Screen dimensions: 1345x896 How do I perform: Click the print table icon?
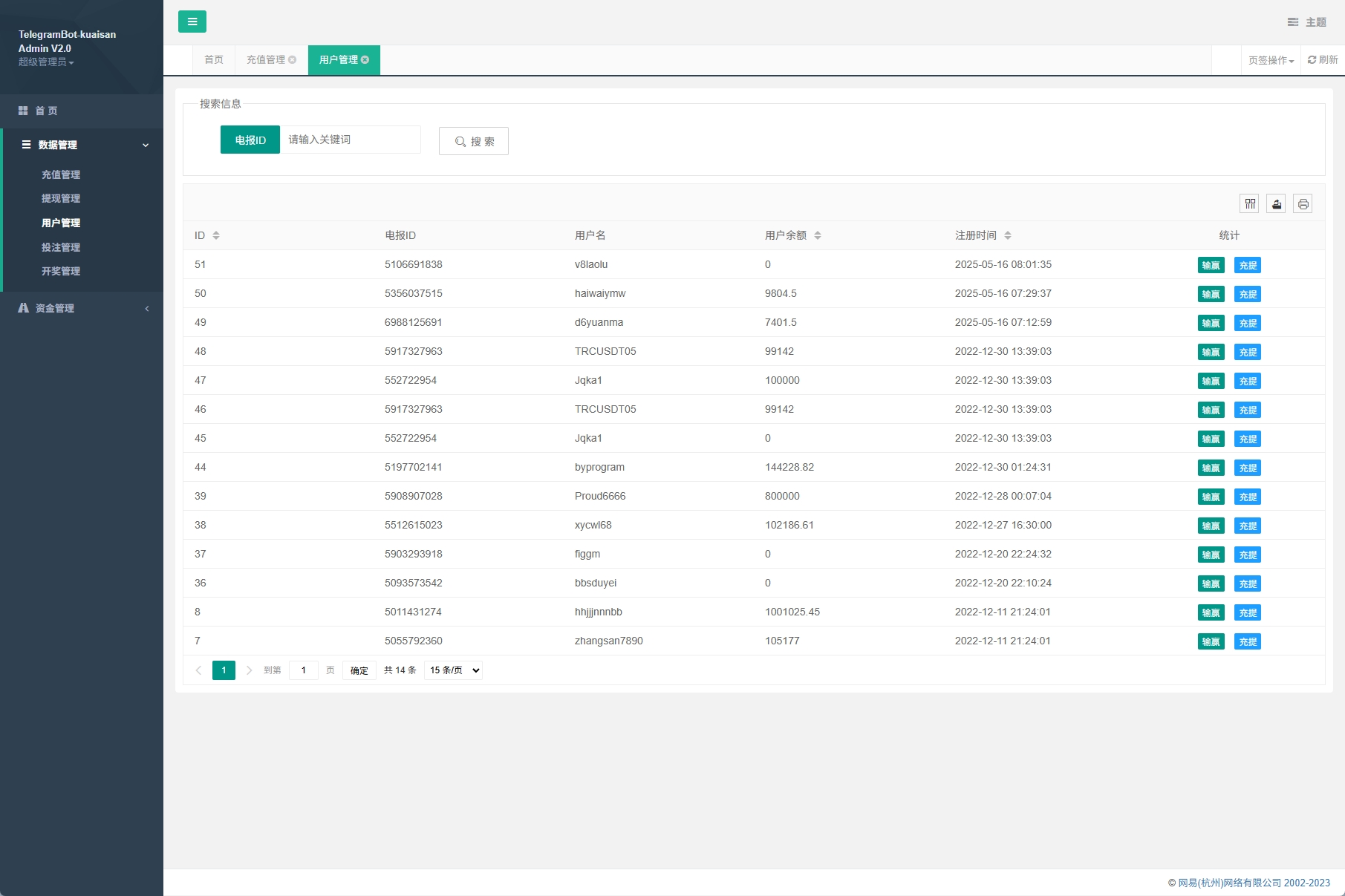(x=1303, y=203)
